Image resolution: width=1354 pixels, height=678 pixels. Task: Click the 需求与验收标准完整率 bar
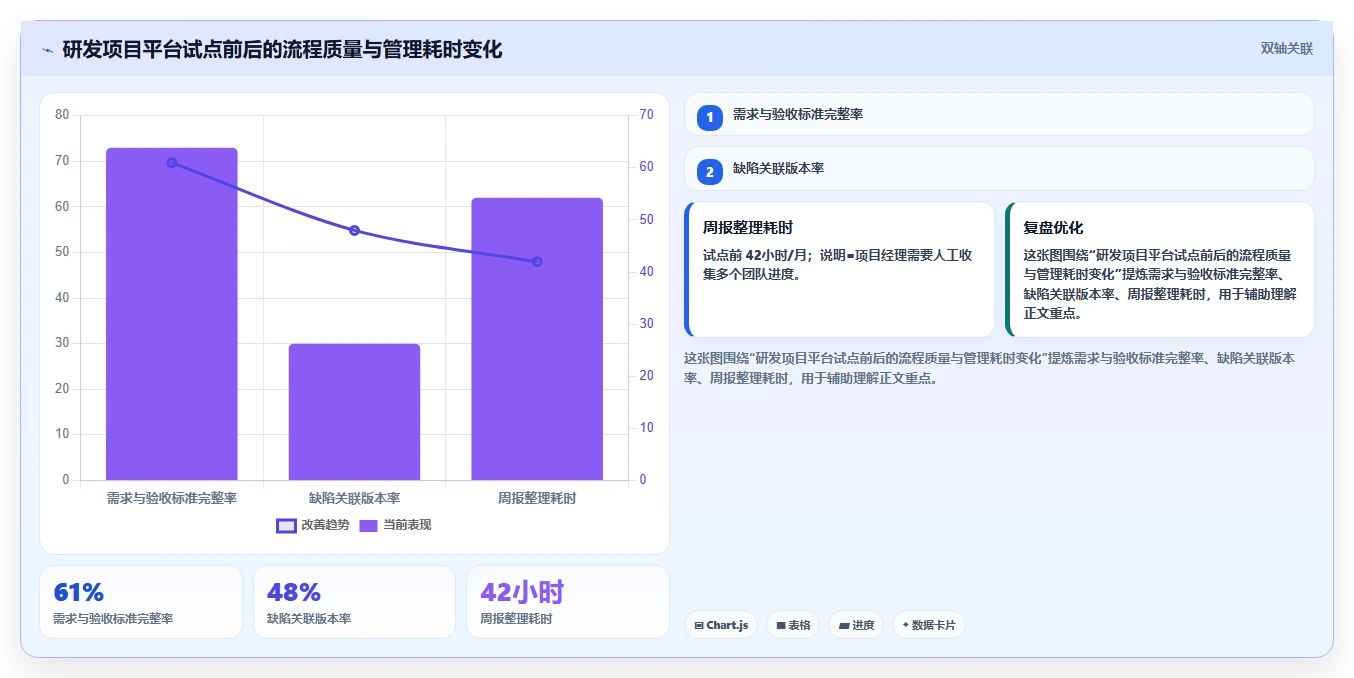pyautogui.click(x=172, y=314)
